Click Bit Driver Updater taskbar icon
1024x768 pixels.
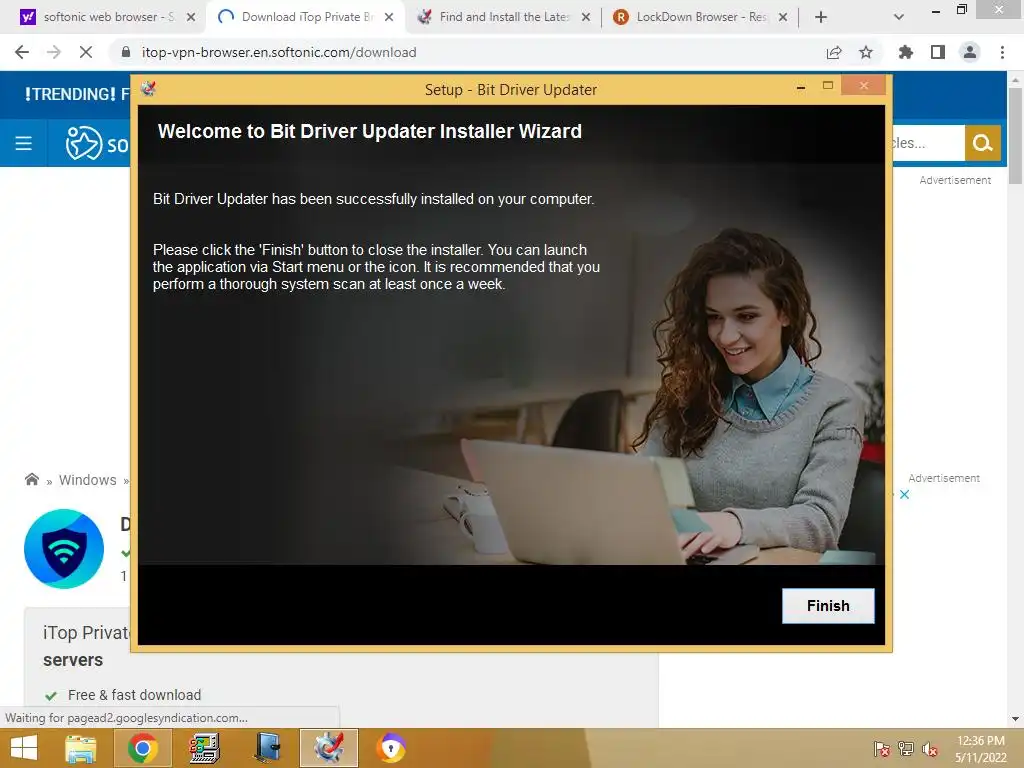pos(329,748)
